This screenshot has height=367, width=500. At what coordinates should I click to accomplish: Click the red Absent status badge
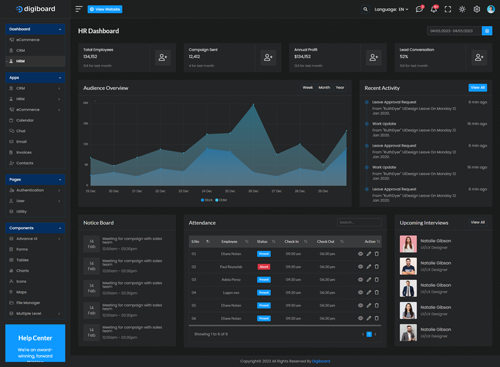pos(264,267)
